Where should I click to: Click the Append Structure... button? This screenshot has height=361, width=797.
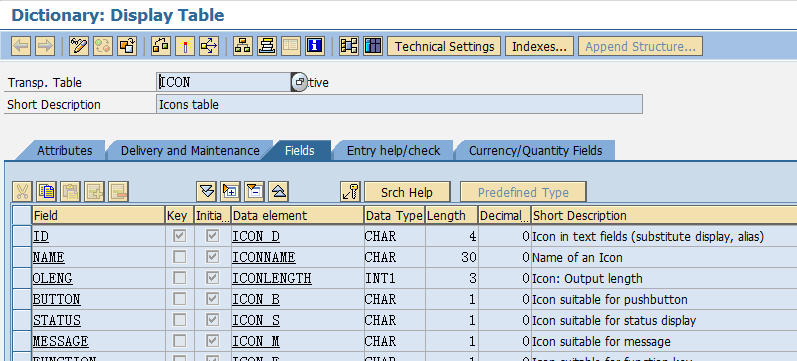640,46
